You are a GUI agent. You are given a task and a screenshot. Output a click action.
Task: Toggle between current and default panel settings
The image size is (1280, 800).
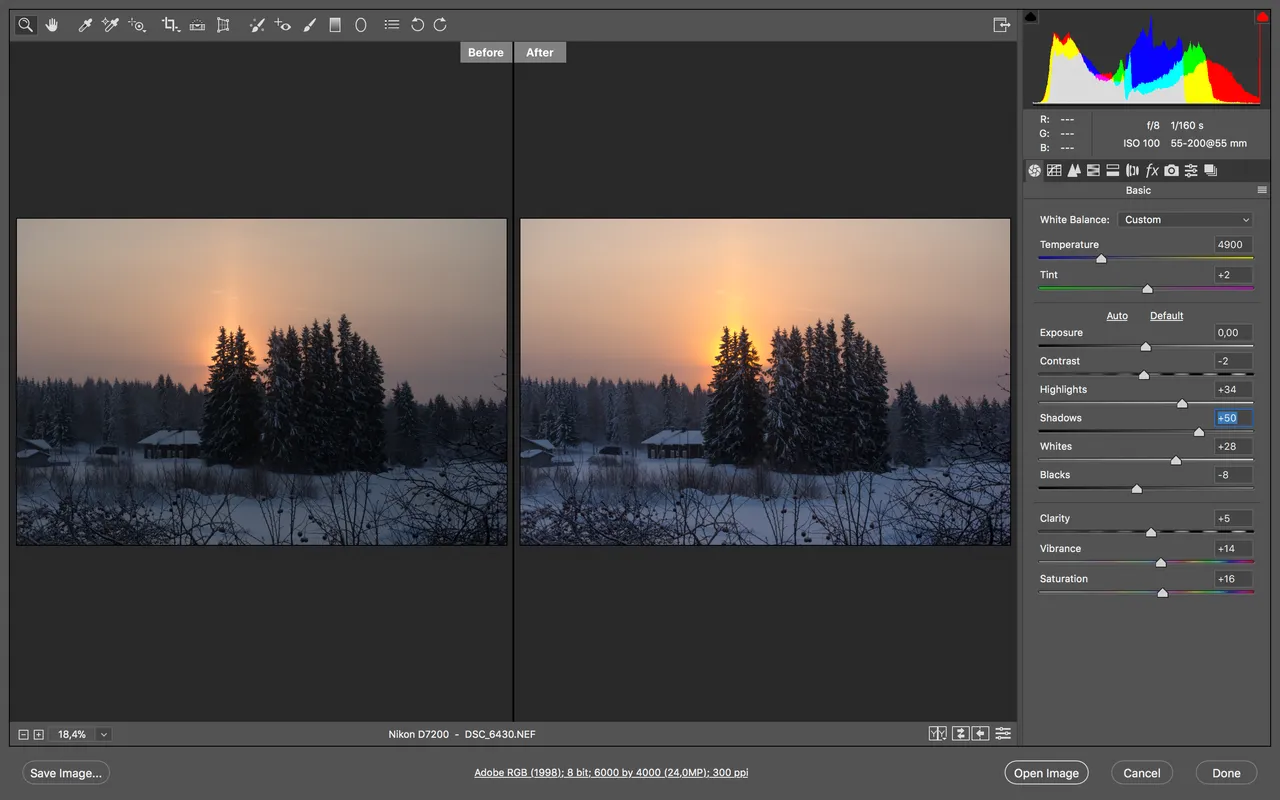1003,734
